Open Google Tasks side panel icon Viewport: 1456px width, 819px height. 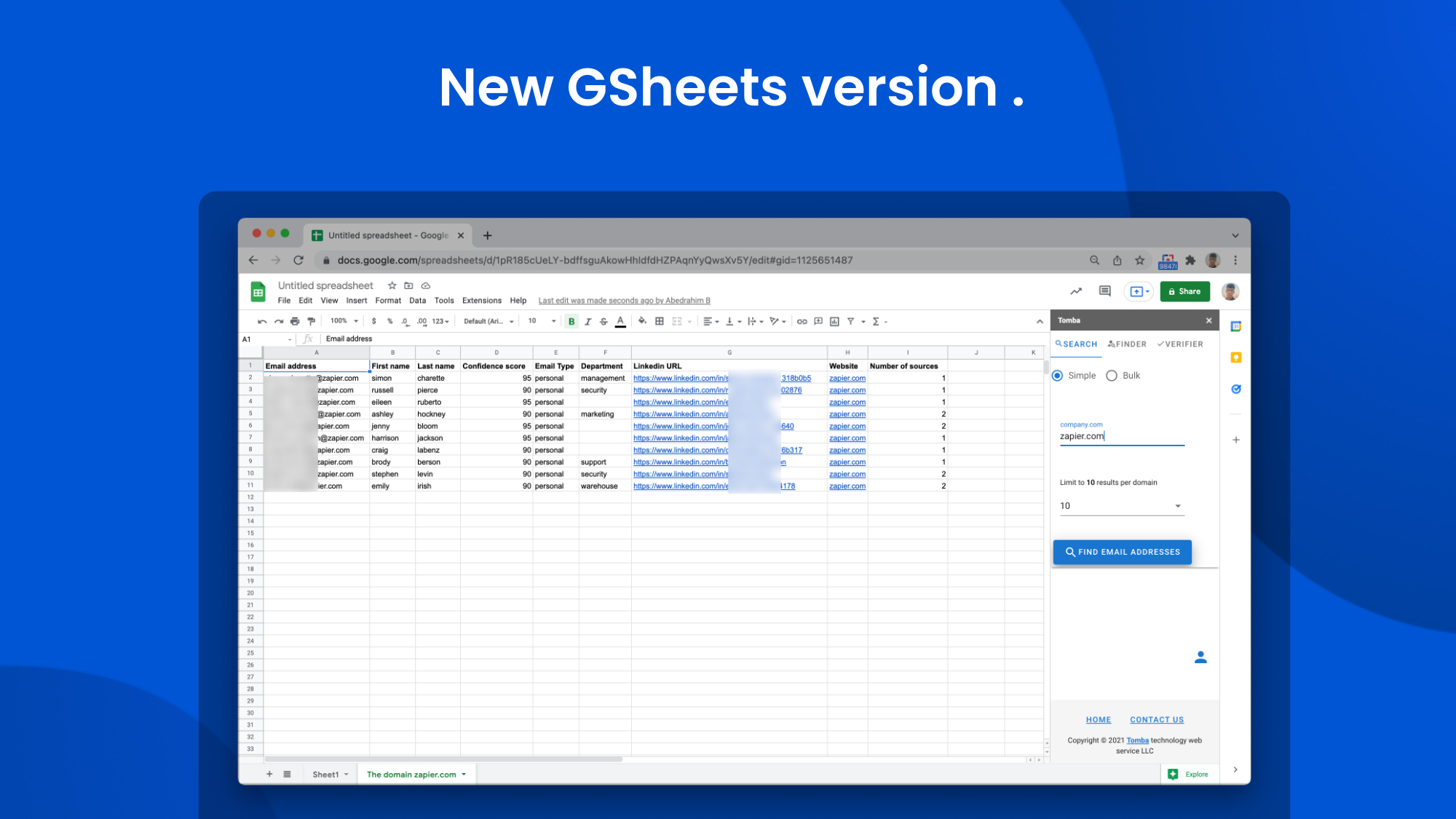click(1236, 389)
